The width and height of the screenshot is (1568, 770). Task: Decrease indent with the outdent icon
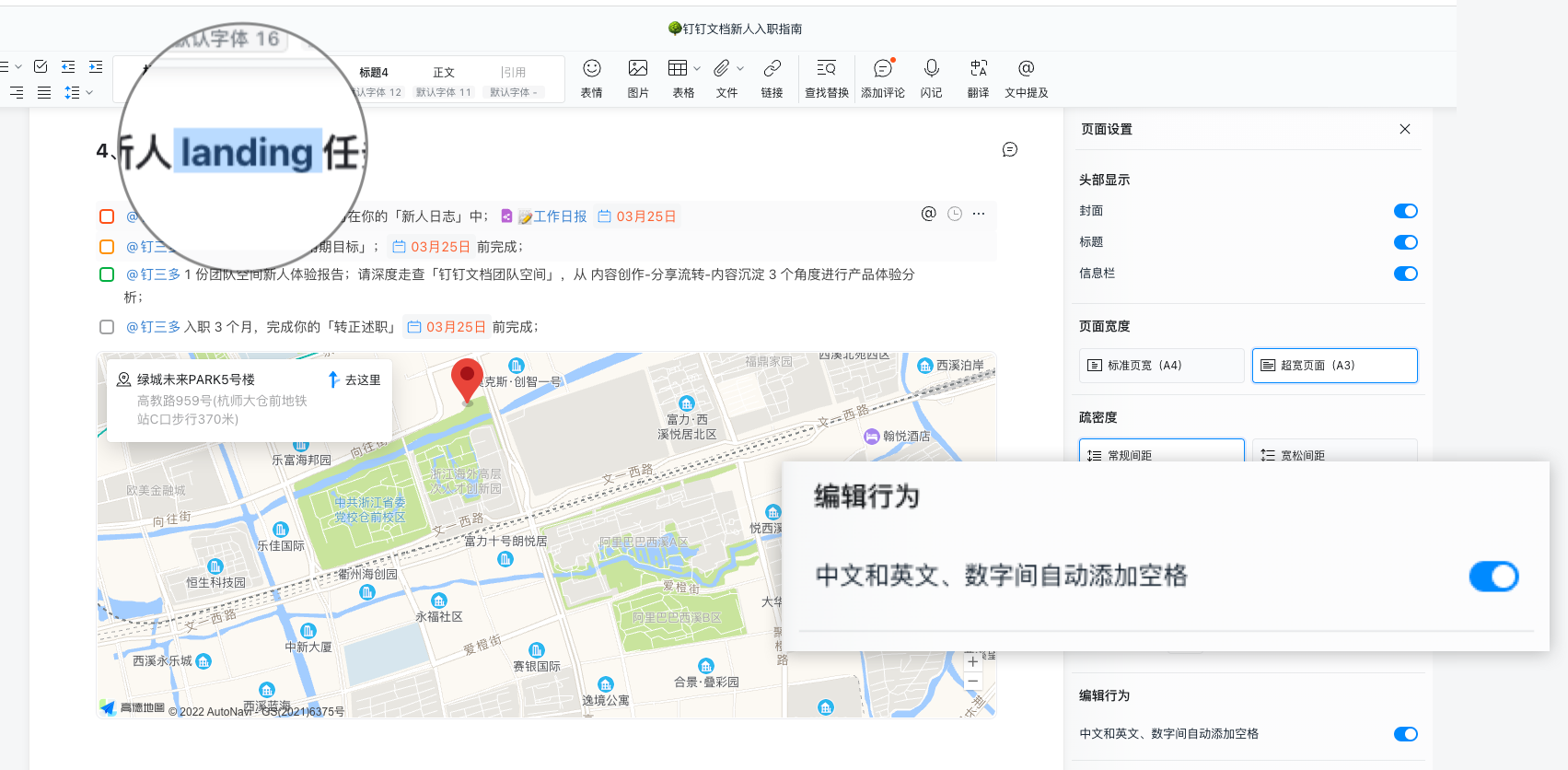(x=68, y=66)
